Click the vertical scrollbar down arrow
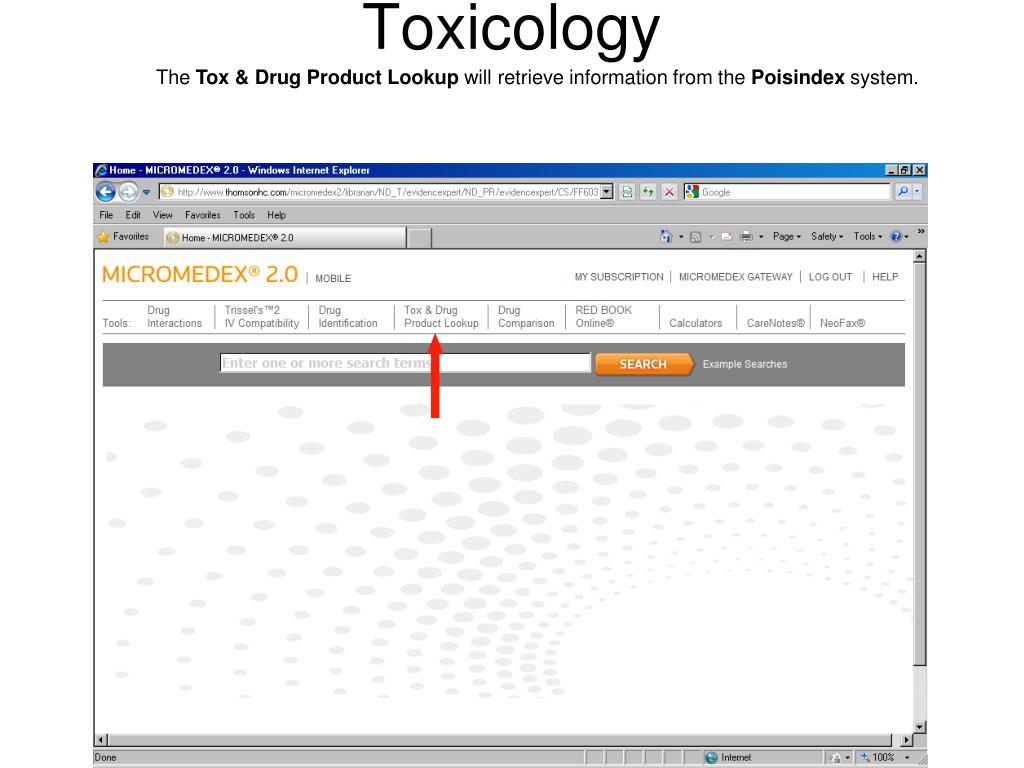 [920, 727]
